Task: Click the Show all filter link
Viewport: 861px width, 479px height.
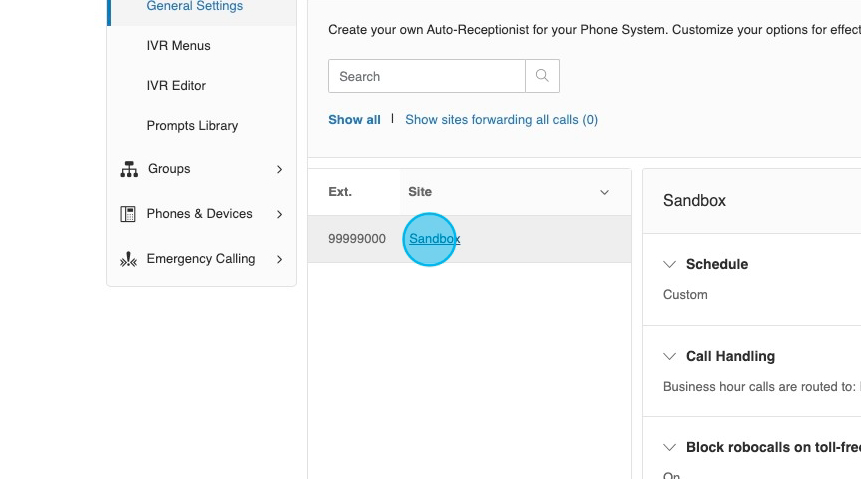Action: (x=354, y=120)
